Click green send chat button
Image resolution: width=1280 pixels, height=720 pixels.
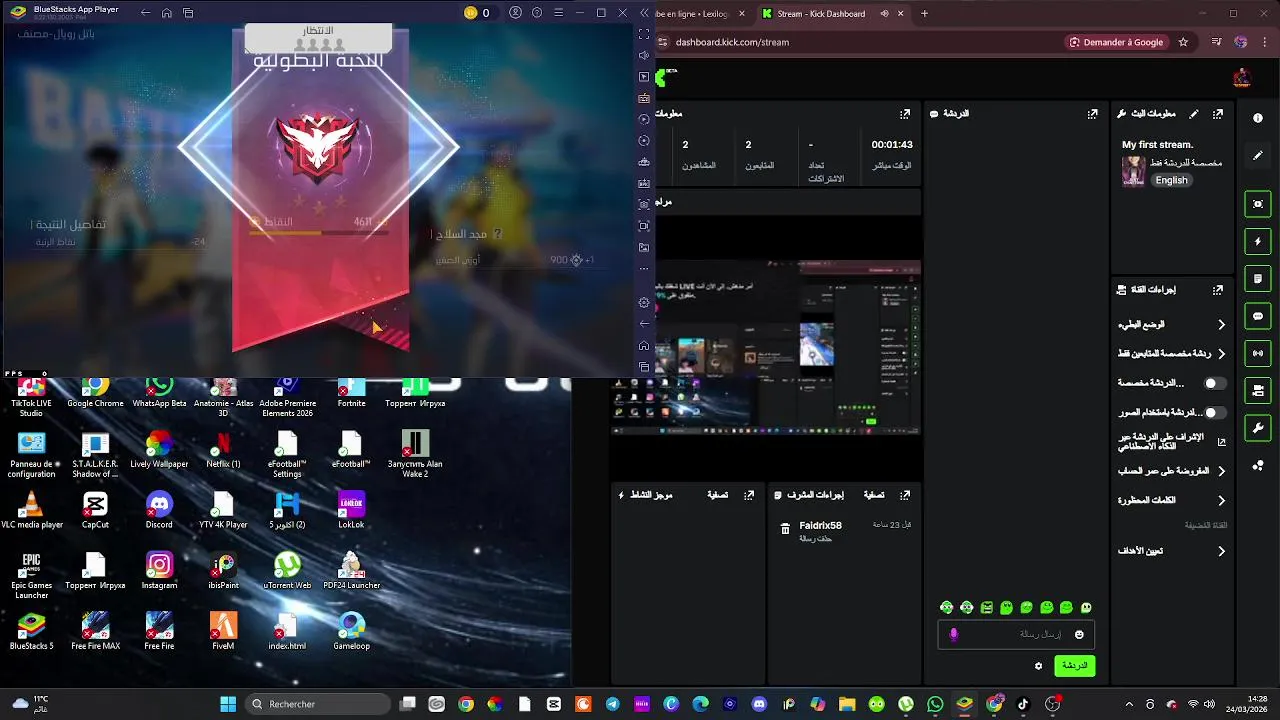point(1074,666)
